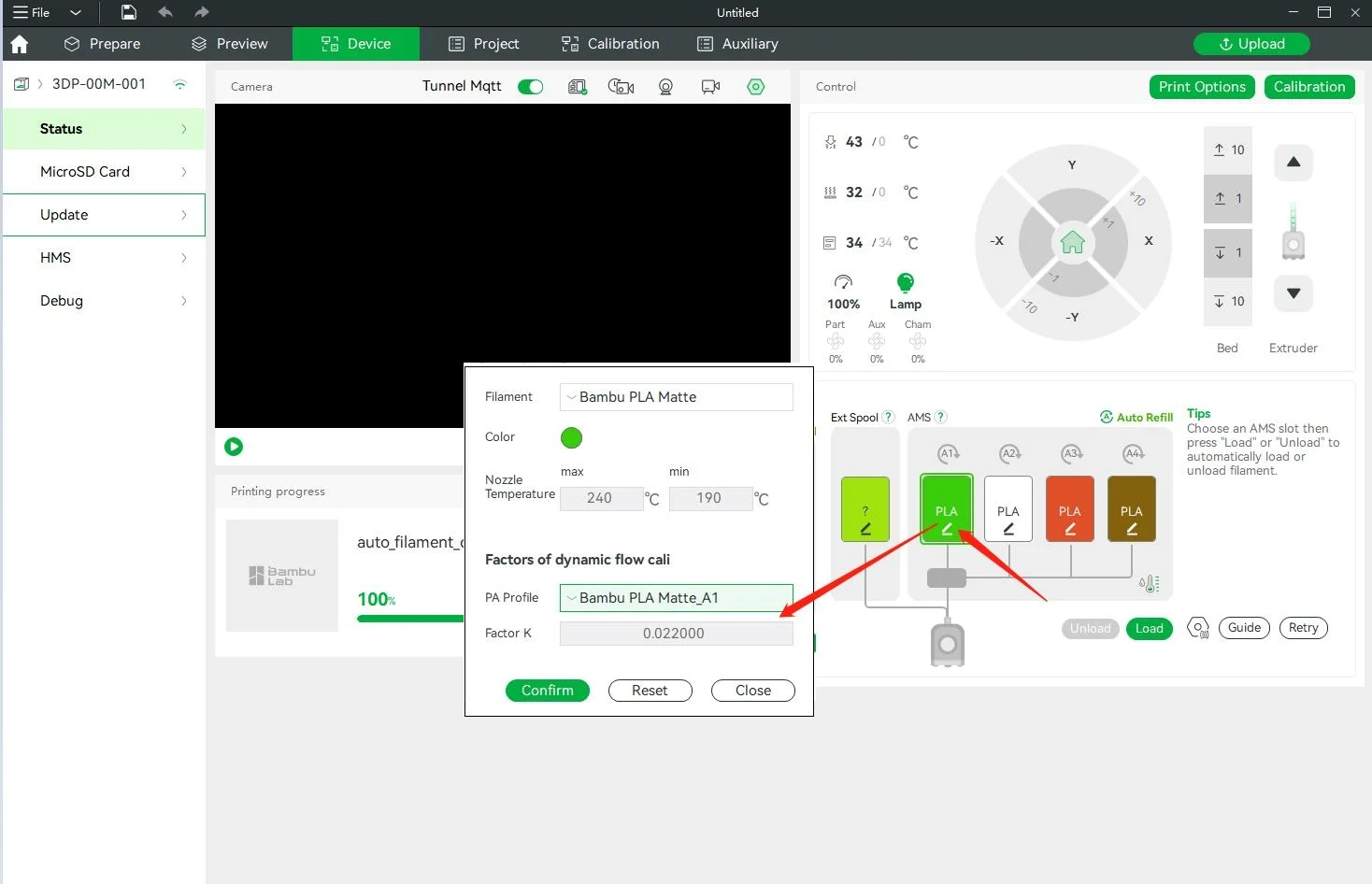Click the A4 slot refresh icon
The image size is (1372, 884).
pos(1133,453)
